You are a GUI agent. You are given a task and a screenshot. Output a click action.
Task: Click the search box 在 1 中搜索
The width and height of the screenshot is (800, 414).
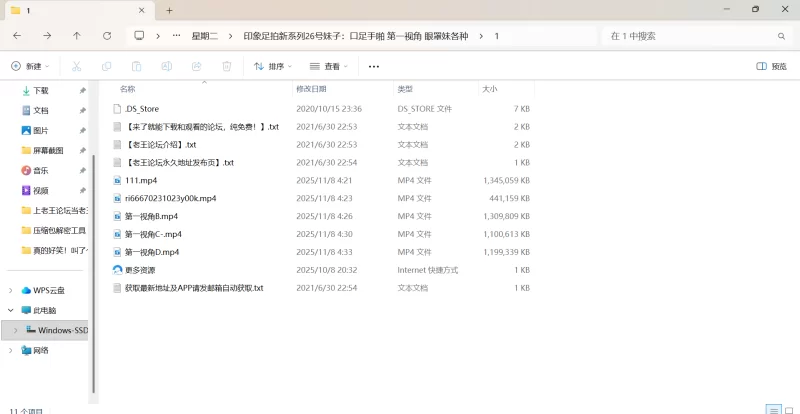click(690, 35)
